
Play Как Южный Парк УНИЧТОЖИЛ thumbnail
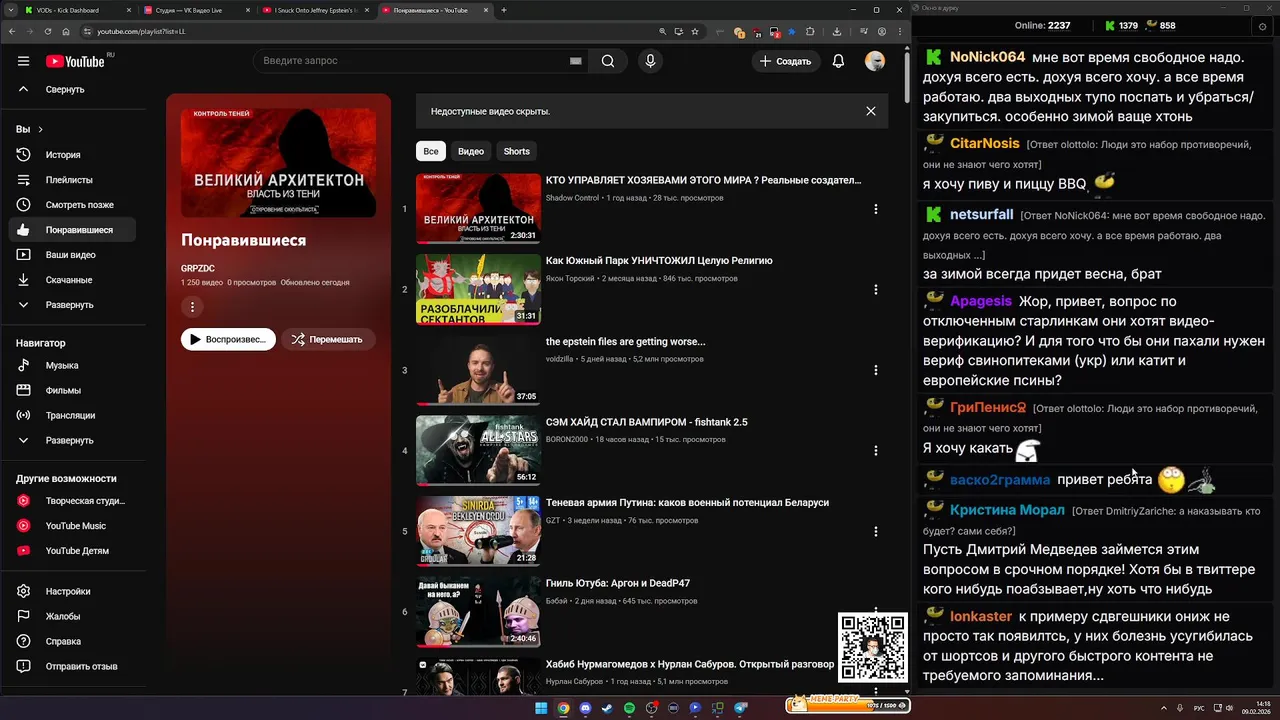(478, 289)
